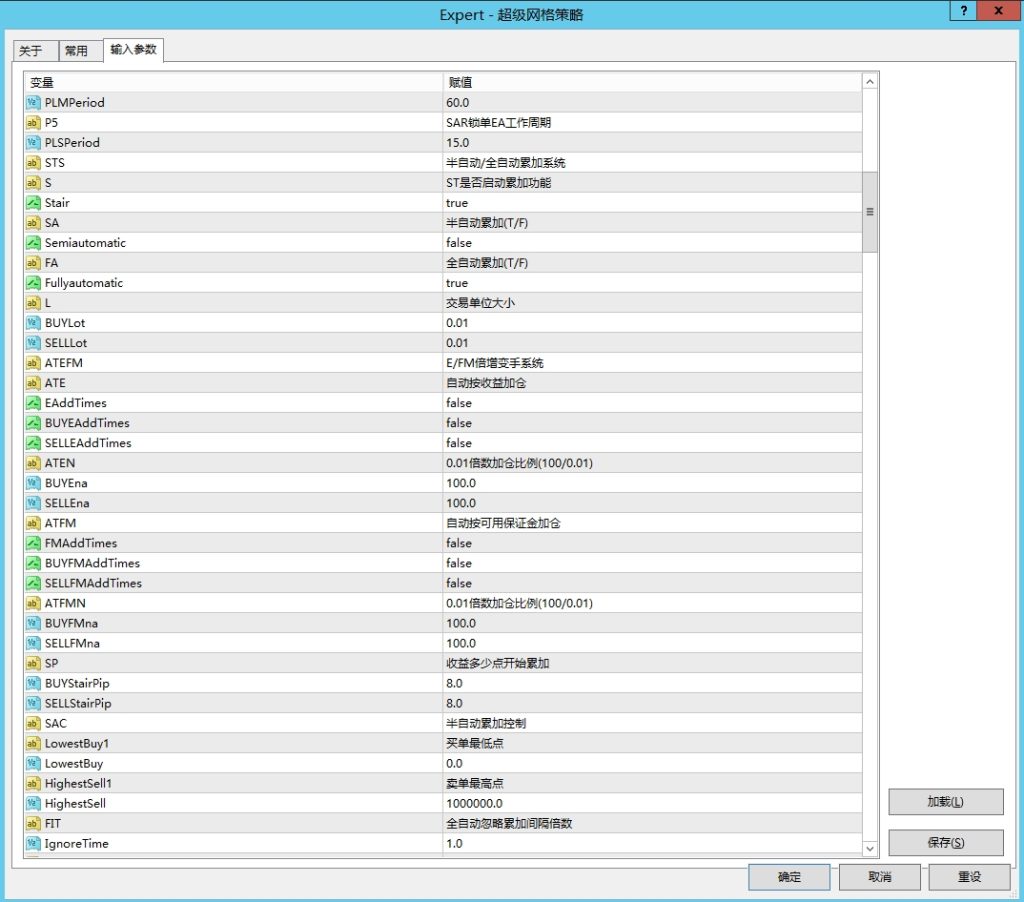Select the SELLLot value field 0.01

coord(456,343)
